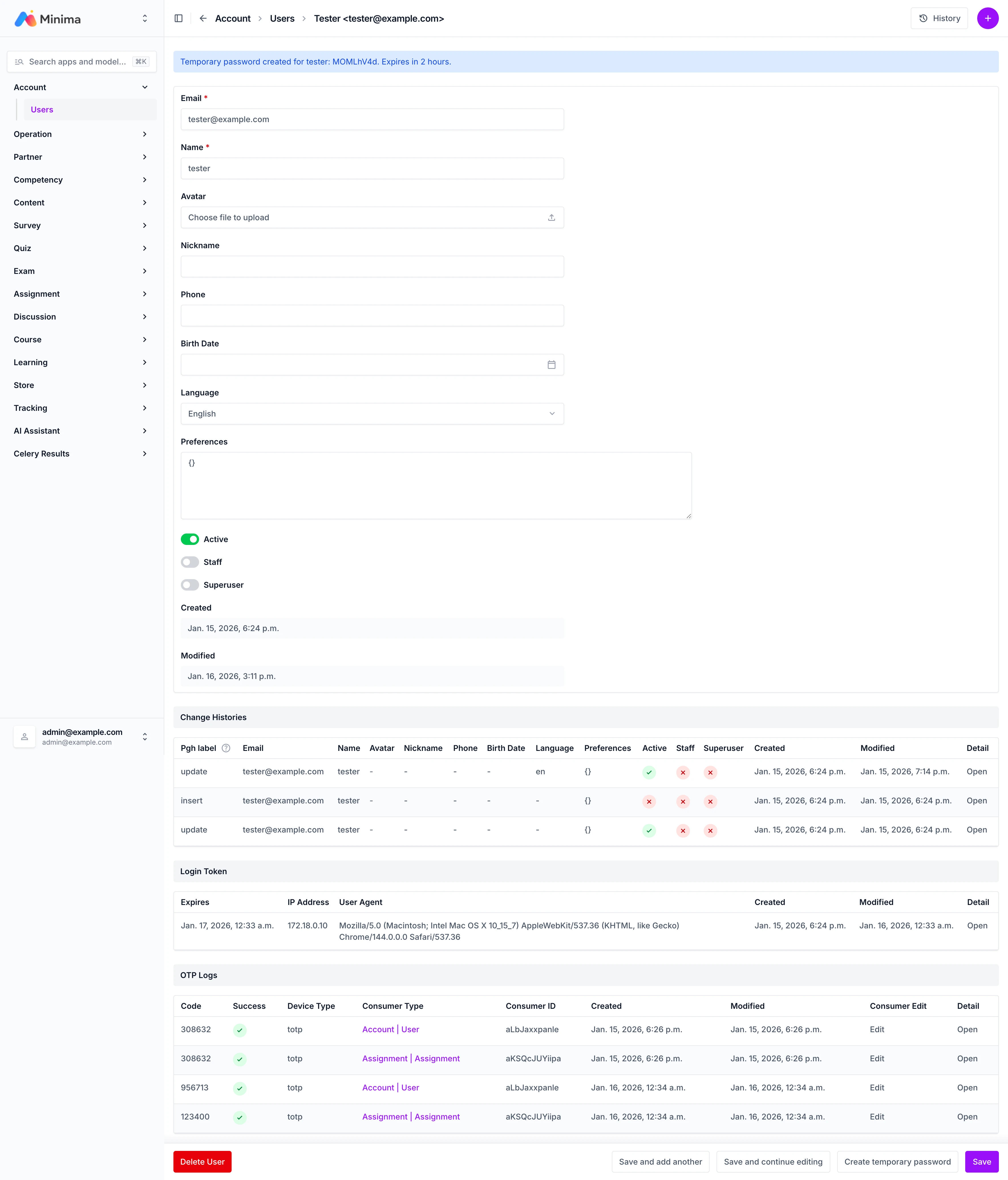Enable the Superuser toggle
The width and height of the screenshot is (1008, 1180).
pyautogui.click(x=190, y=585)
